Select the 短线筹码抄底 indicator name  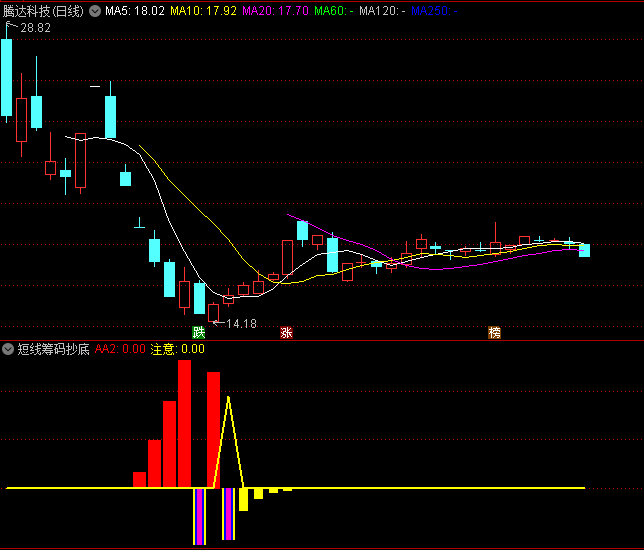[53, 349]
